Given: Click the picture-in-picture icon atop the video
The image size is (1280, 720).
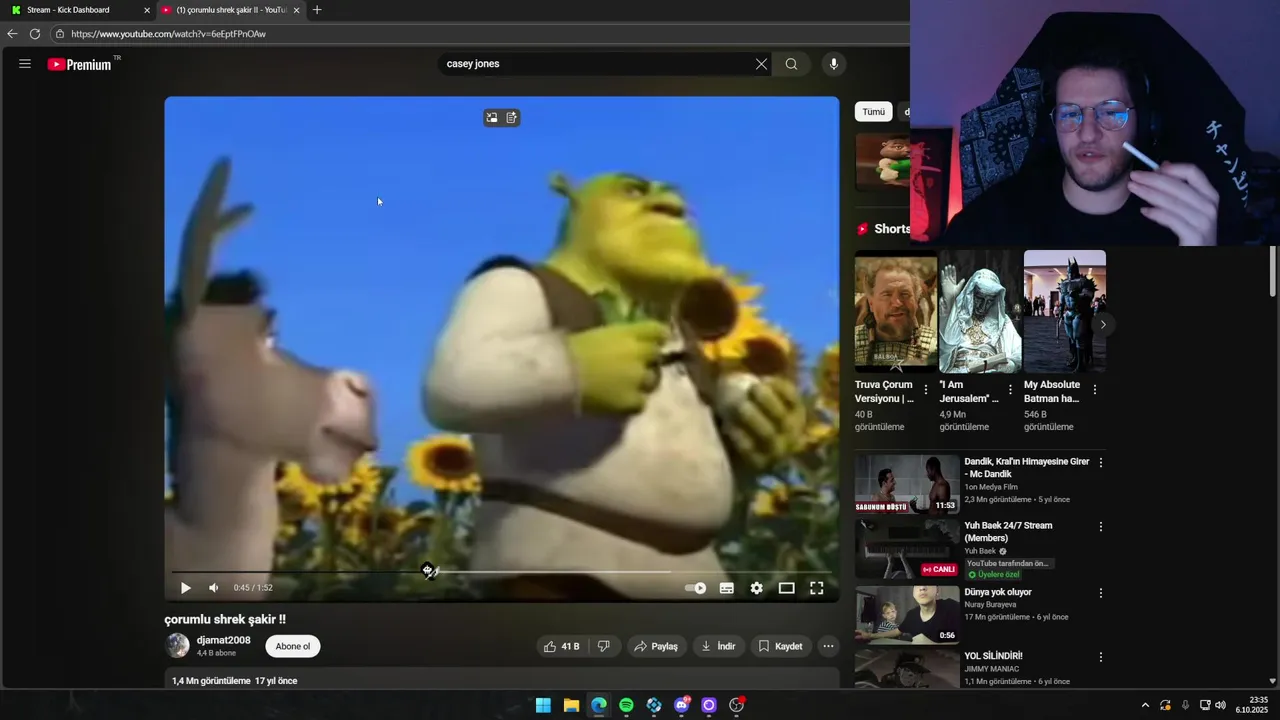Looking at the screenshot, I should [x=492, y=118].
